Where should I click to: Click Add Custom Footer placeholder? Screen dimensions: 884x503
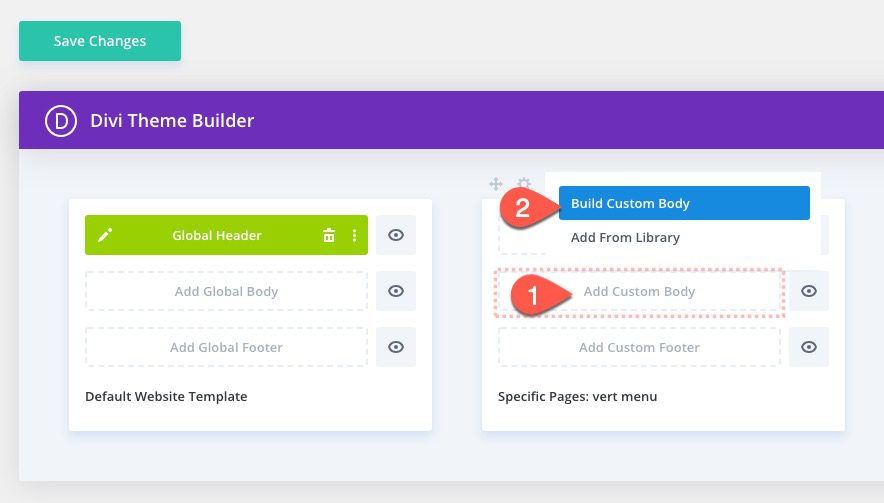639,347
